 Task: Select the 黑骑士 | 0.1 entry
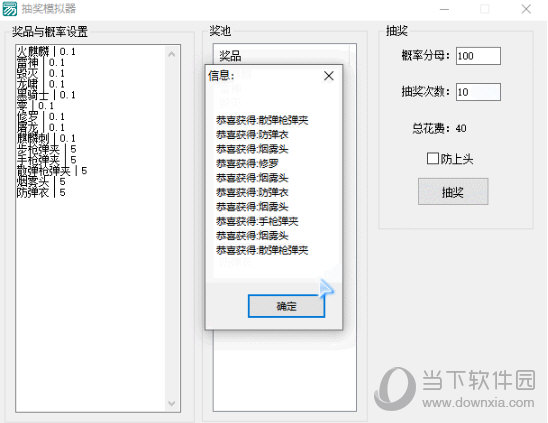click(46, 95)
